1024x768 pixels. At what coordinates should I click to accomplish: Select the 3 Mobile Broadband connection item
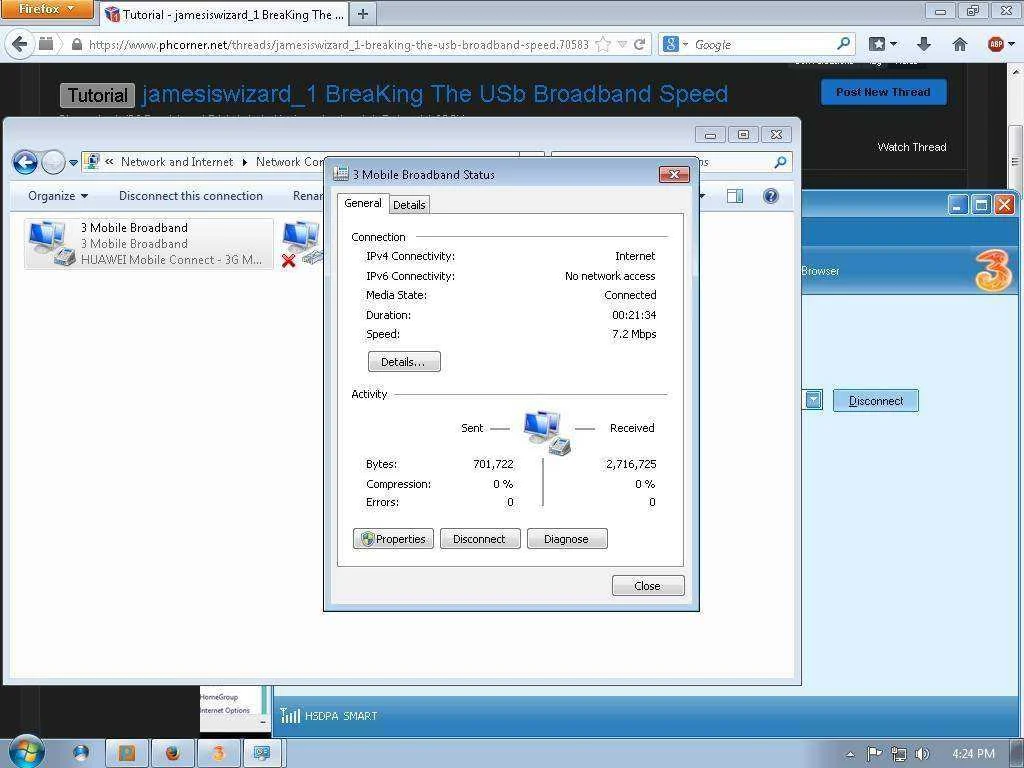[149, 244]
